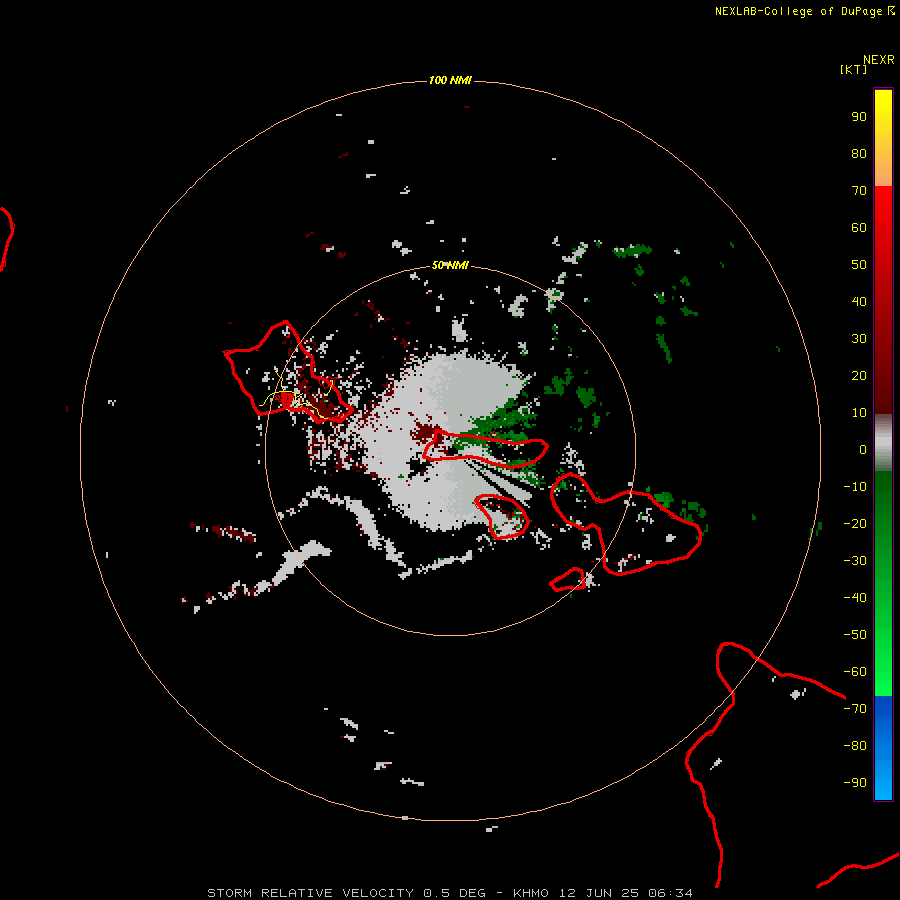Click the 06:34 timestamp in caption
The height and width of the screenshot is (900, 900).
pyautogui.click(x=670, y=893)
